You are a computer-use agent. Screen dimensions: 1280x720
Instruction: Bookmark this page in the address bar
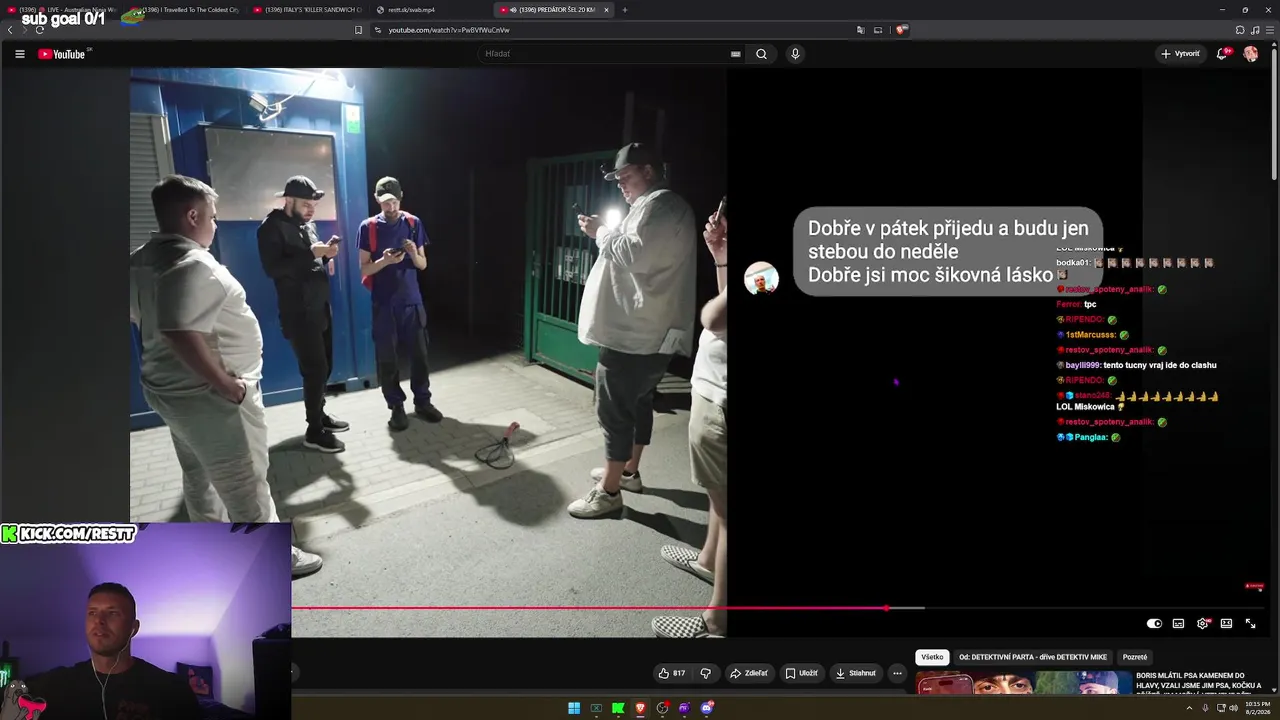(358, 30)
